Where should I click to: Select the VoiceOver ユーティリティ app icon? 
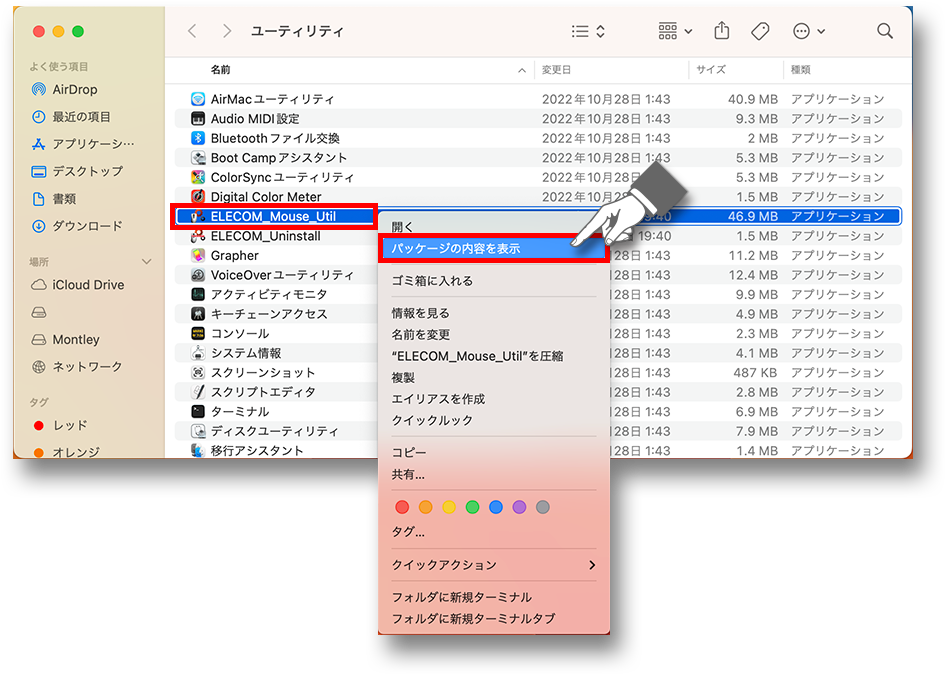(x=197, y=275)
